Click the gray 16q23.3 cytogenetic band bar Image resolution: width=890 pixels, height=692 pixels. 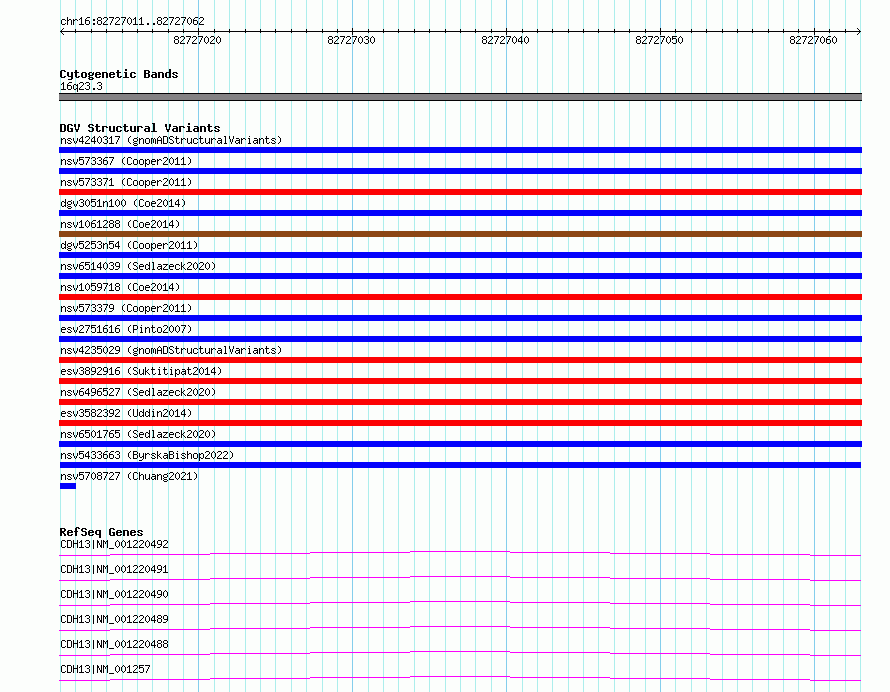tap(460, 97)
